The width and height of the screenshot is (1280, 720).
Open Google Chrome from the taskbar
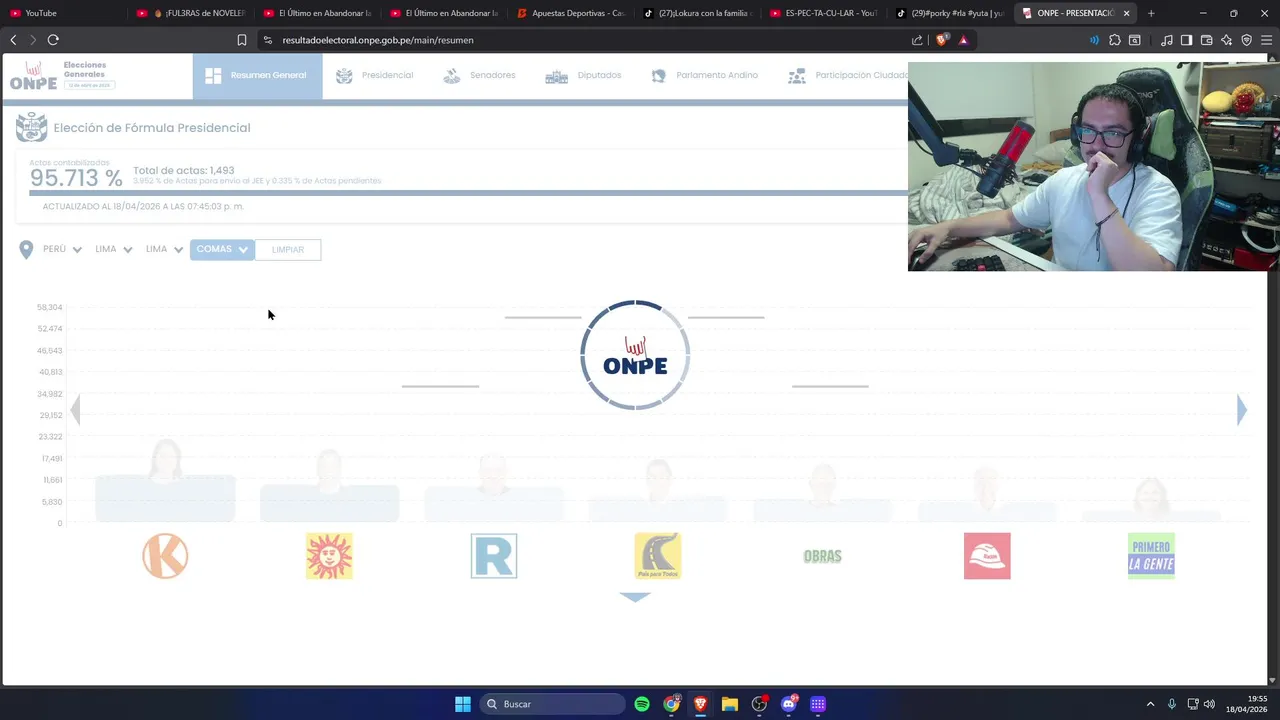click(671, 704)
